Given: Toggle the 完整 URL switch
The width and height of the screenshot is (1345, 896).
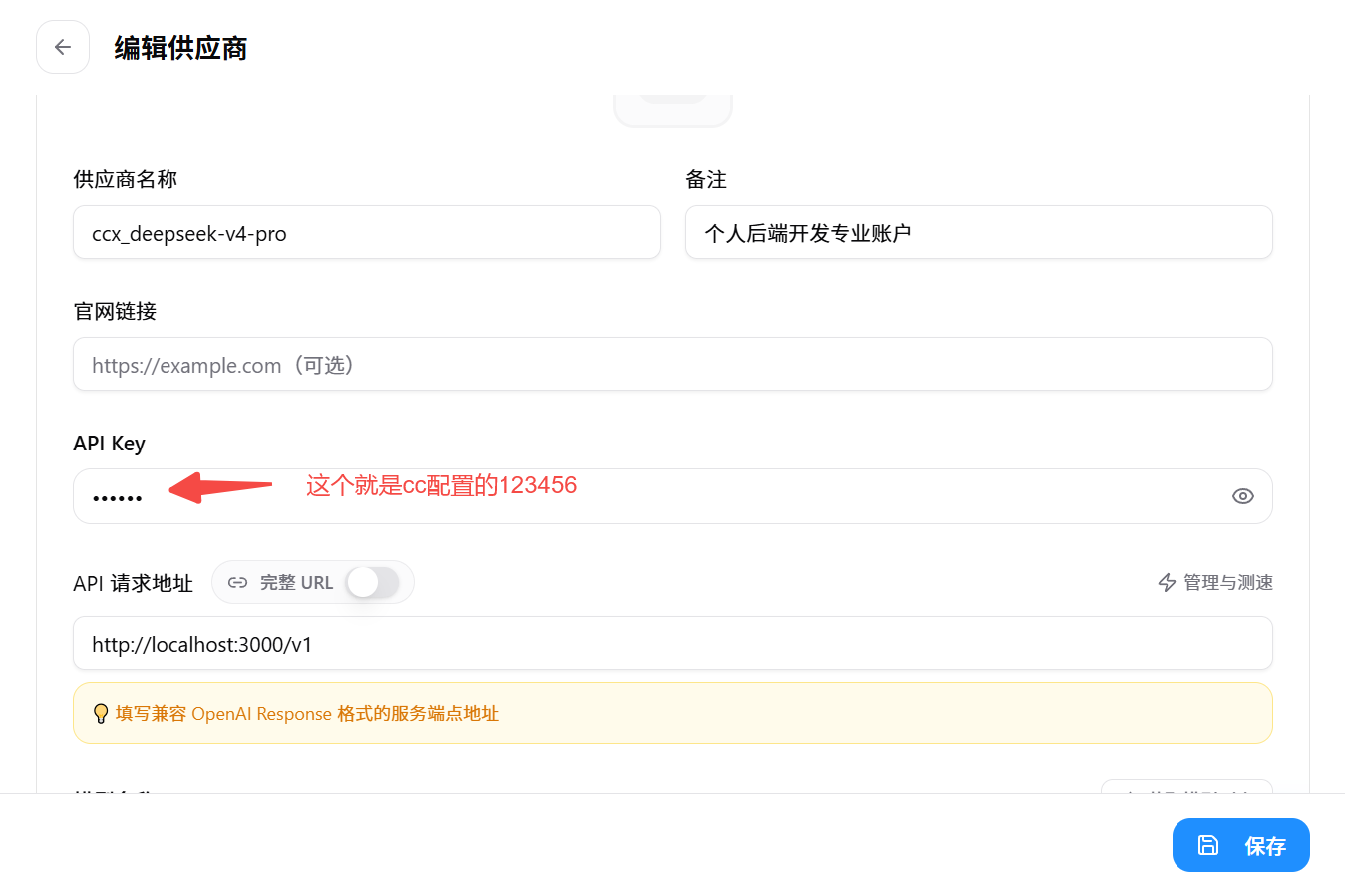Looking at the screenshot, I should tap(373, 582).
